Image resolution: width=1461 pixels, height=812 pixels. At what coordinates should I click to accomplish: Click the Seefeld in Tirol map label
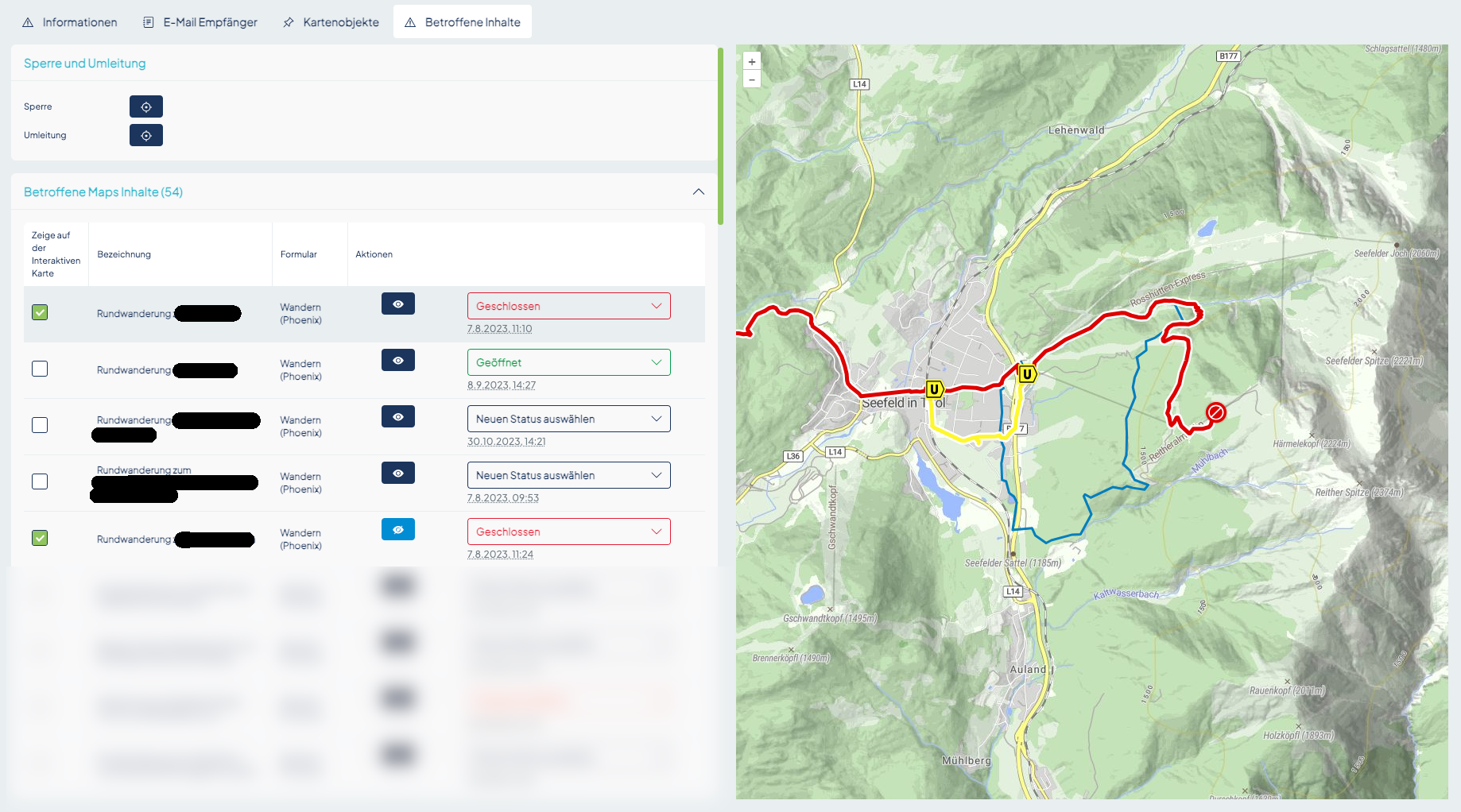(905, 403)
